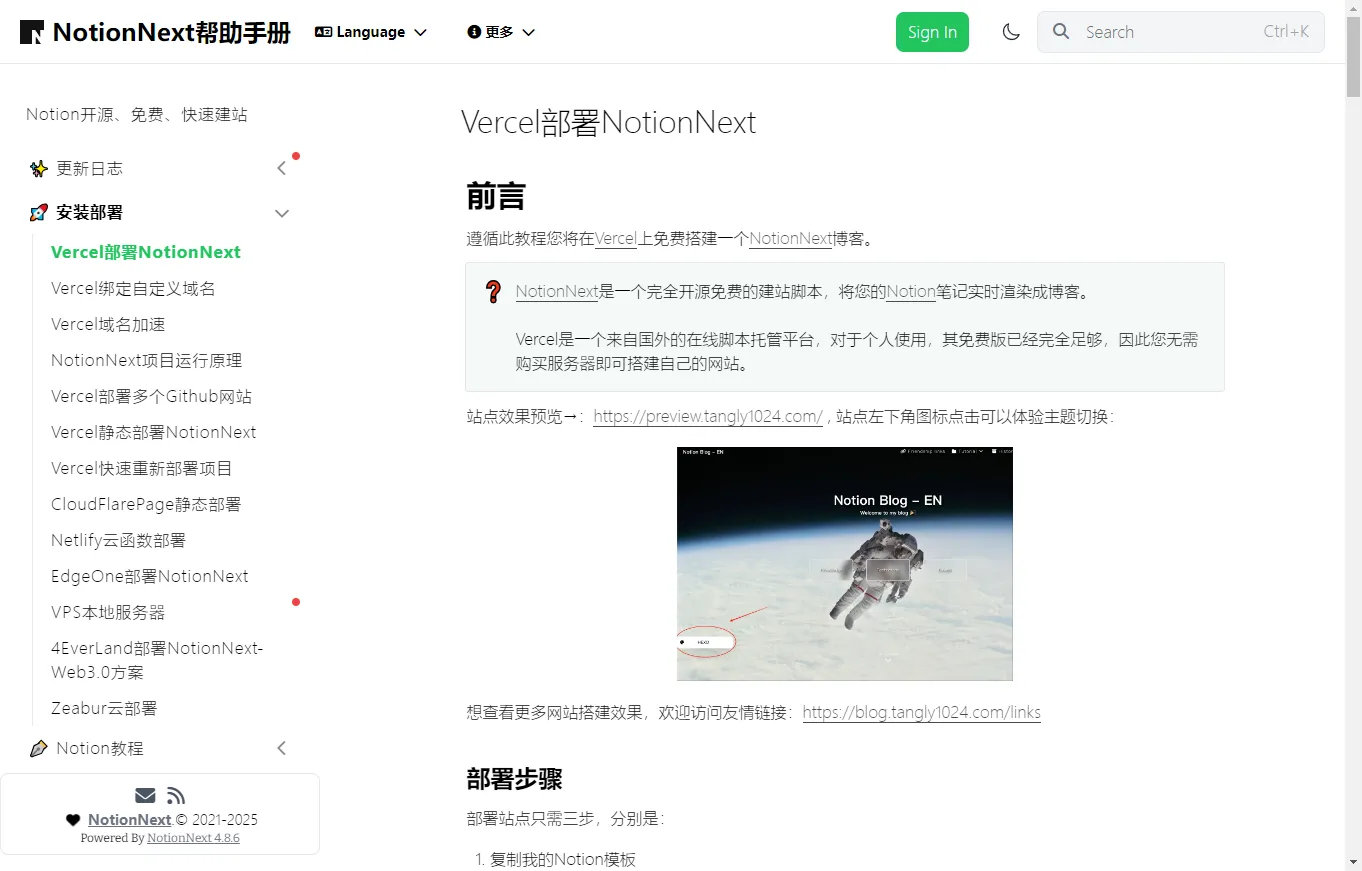Viewport: 1362px width, 871px height.
Task: Click the 更新日志 menu label
Action: tap(89, 168)
